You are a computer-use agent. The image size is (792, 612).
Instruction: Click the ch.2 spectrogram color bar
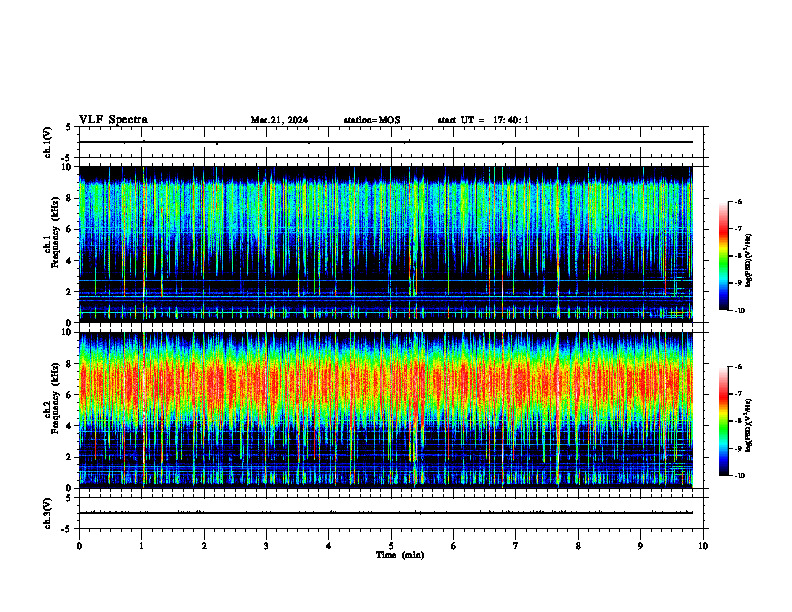pos(723,421)
